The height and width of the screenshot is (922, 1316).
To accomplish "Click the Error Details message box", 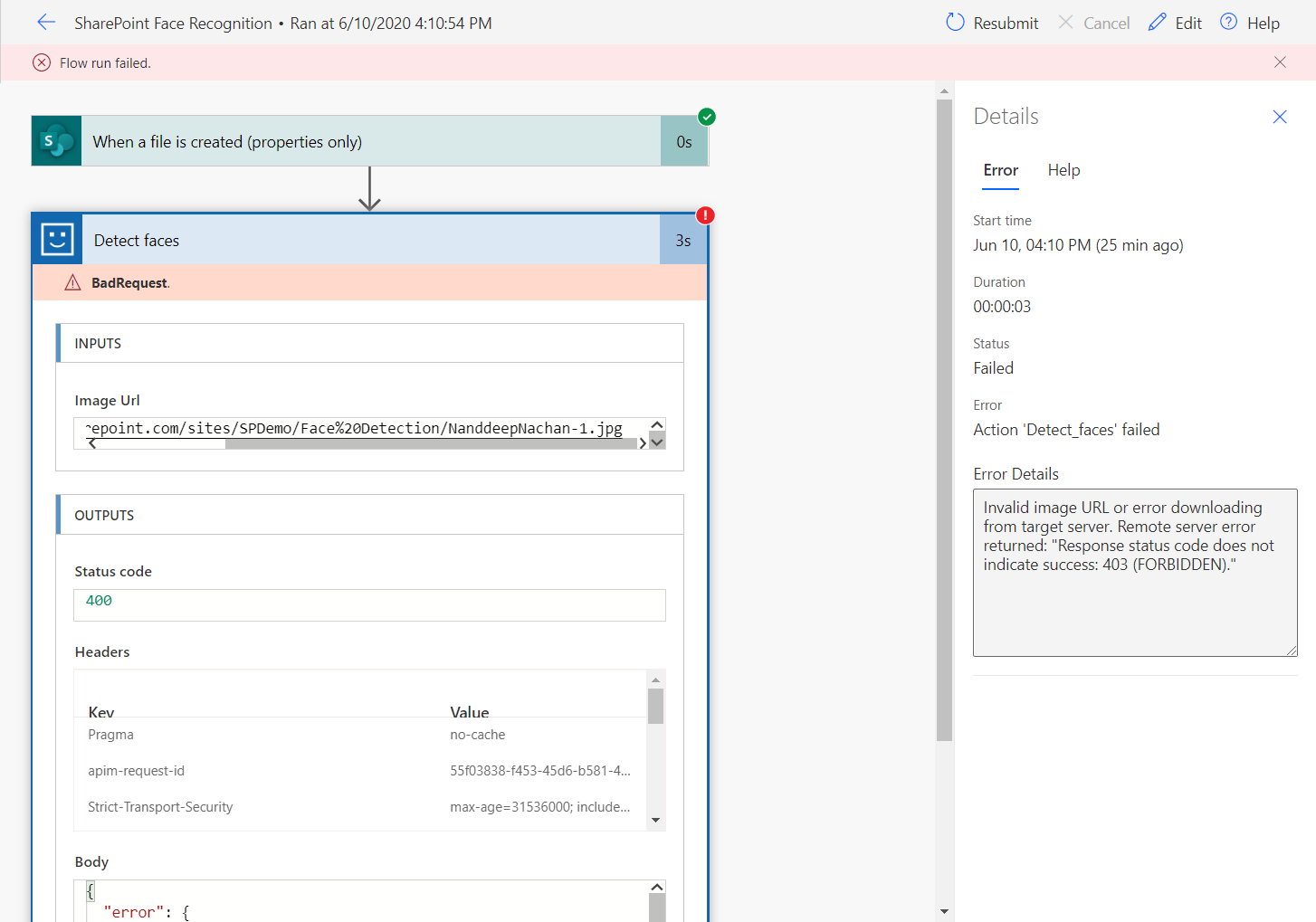I will tap(1134, 572).
